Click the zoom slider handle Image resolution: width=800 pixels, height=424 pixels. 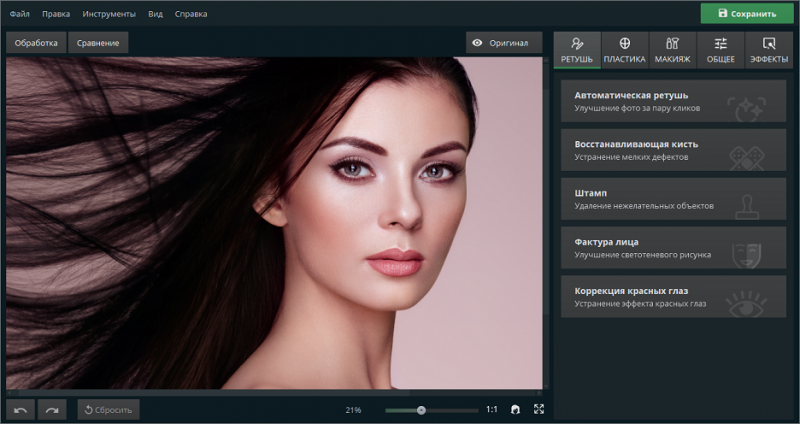[x=421, y=410]
